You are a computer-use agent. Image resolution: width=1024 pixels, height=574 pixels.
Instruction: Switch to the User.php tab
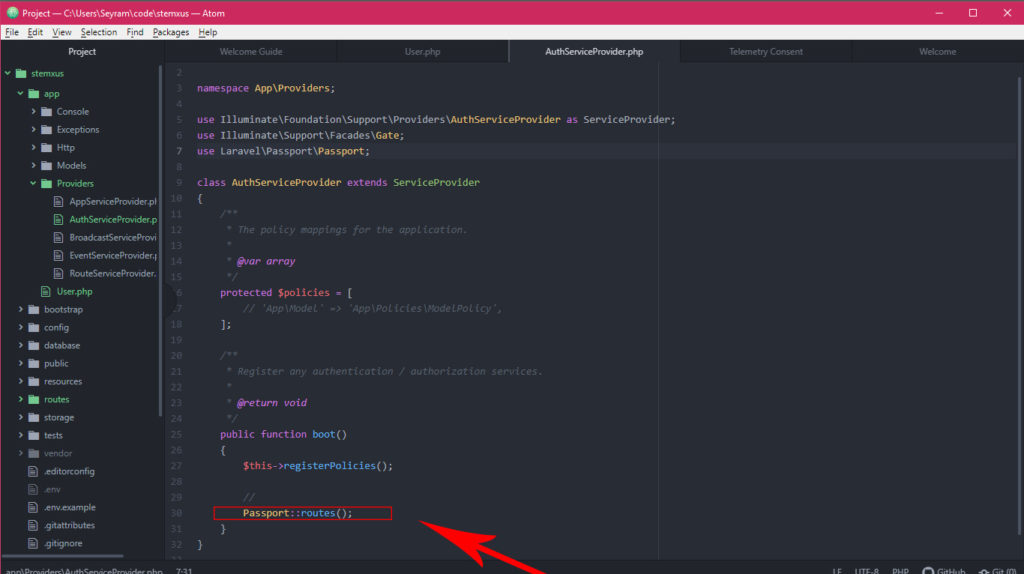[422, 52]
